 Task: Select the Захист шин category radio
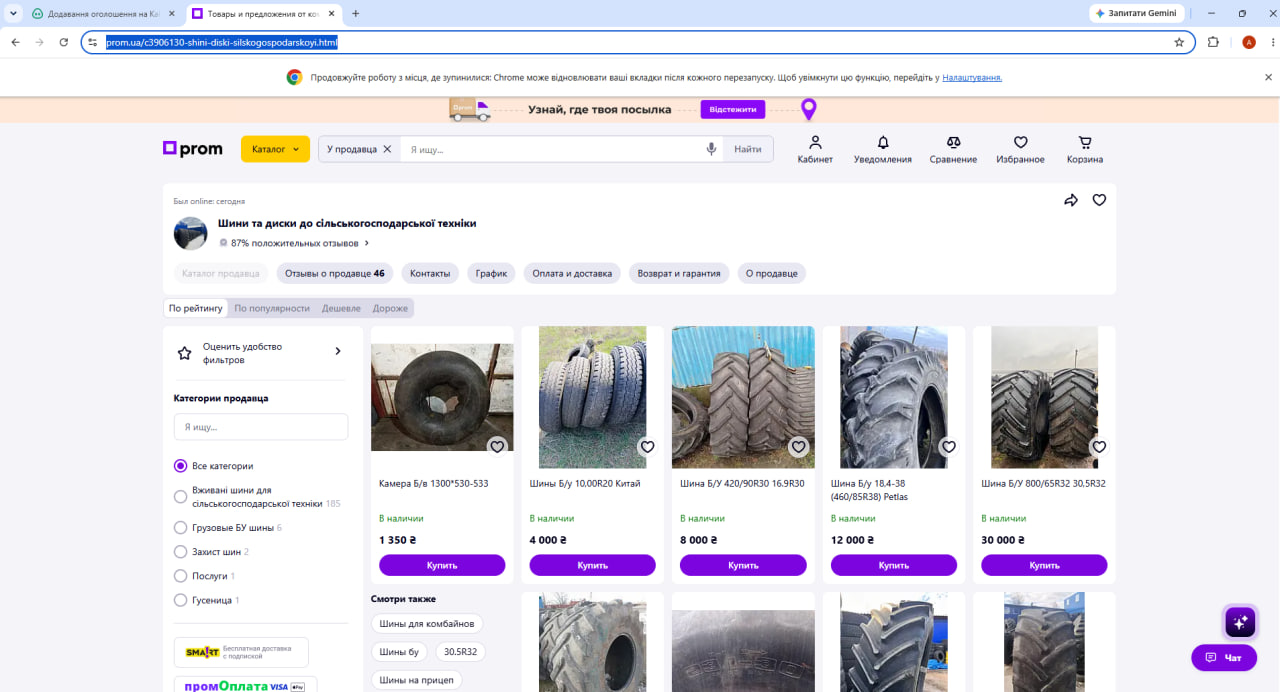tap(181, 552)
